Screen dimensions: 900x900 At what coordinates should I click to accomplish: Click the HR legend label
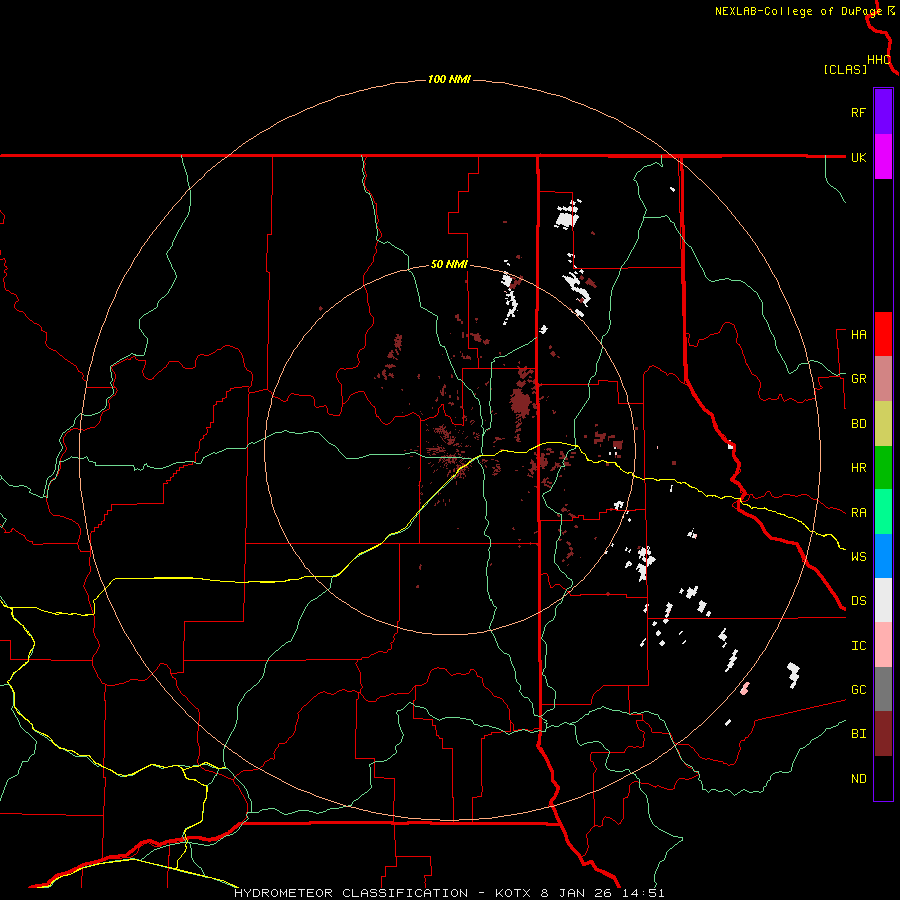(x=858, y=468)
